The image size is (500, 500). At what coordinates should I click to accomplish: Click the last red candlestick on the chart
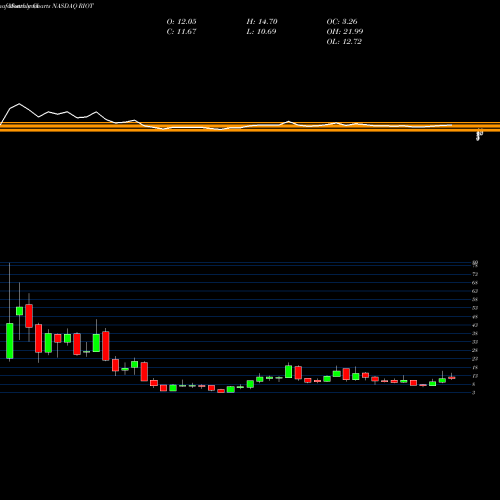point(452,377)
